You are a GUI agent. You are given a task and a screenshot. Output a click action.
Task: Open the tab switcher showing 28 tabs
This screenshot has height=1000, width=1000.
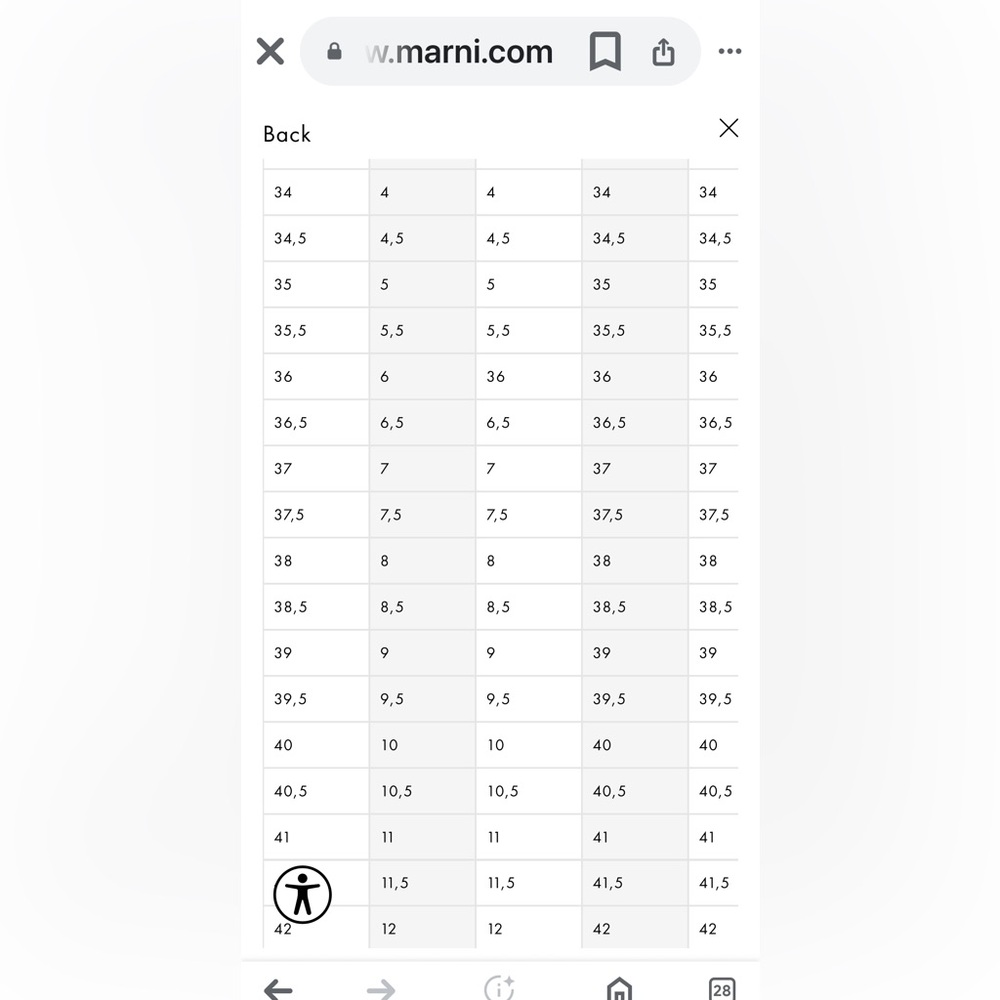(x=721, y=989)
